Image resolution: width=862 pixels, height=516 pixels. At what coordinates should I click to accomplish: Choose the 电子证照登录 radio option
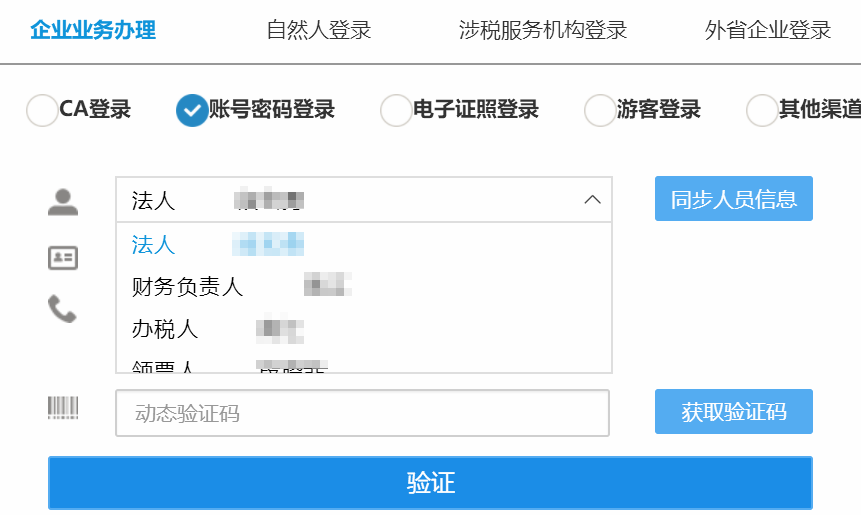[x=396, y=110]
